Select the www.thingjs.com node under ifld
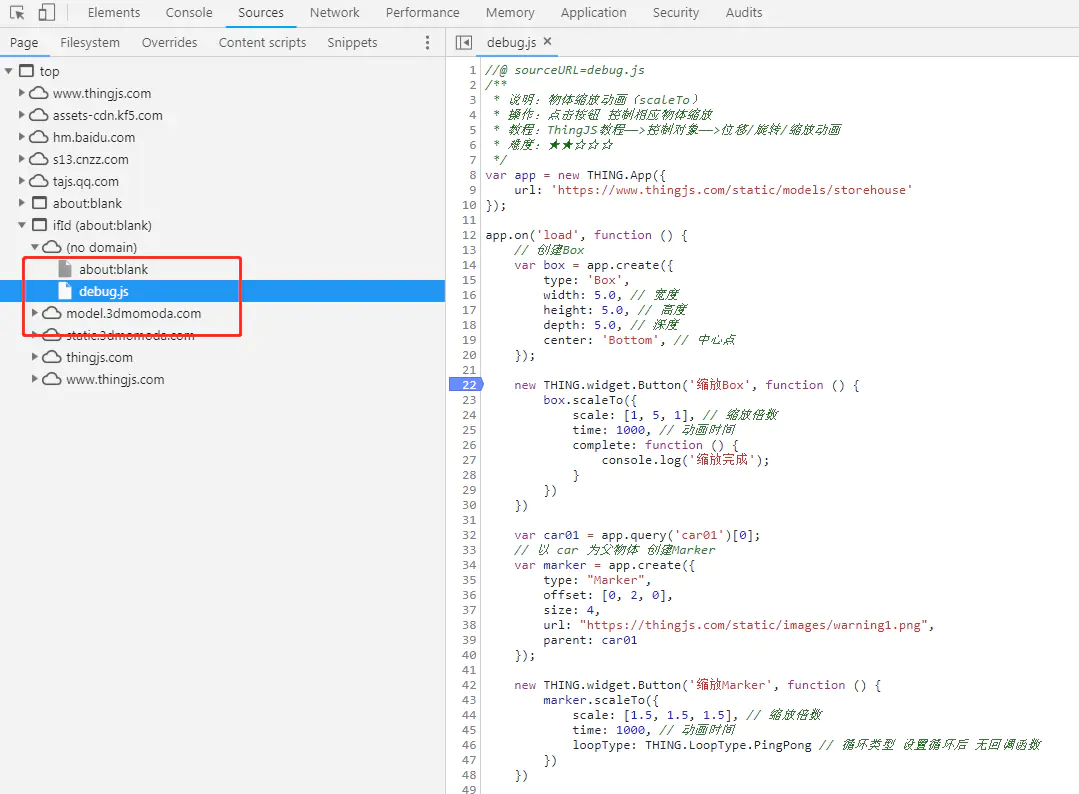The height and width of the screenshot is (794, 1079). 114,379
